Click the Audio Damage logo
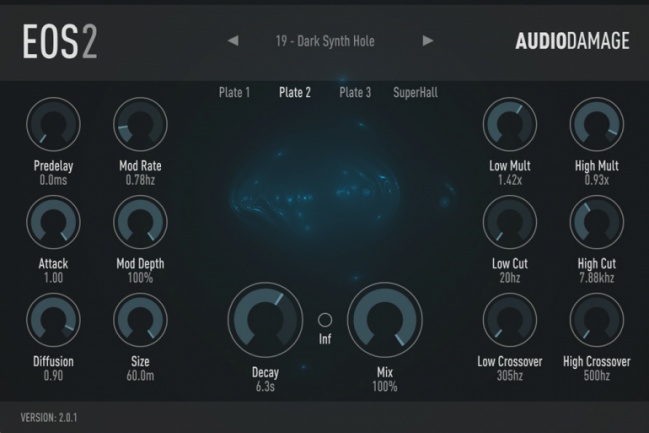This screenshot has width=649, height=433. coord(572,41)
